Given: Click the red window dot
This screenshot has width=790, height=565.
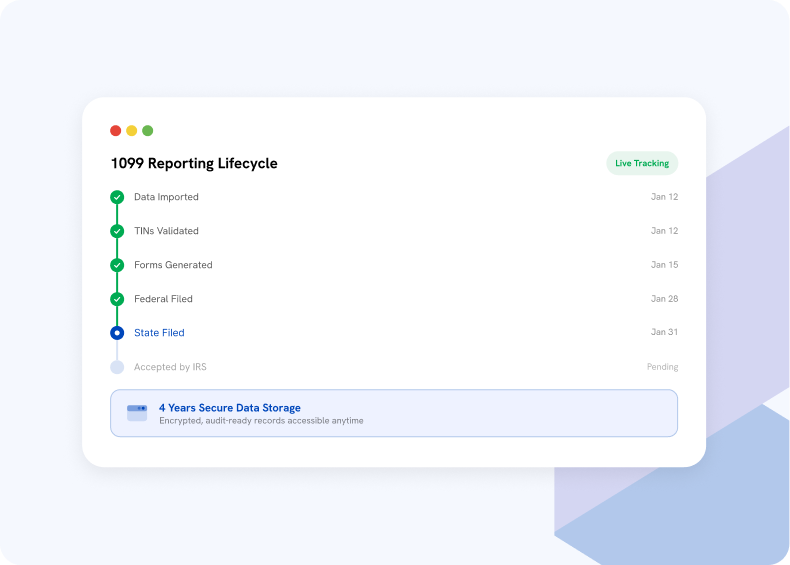Looking at the screenshot, I should tap(115, 131).
